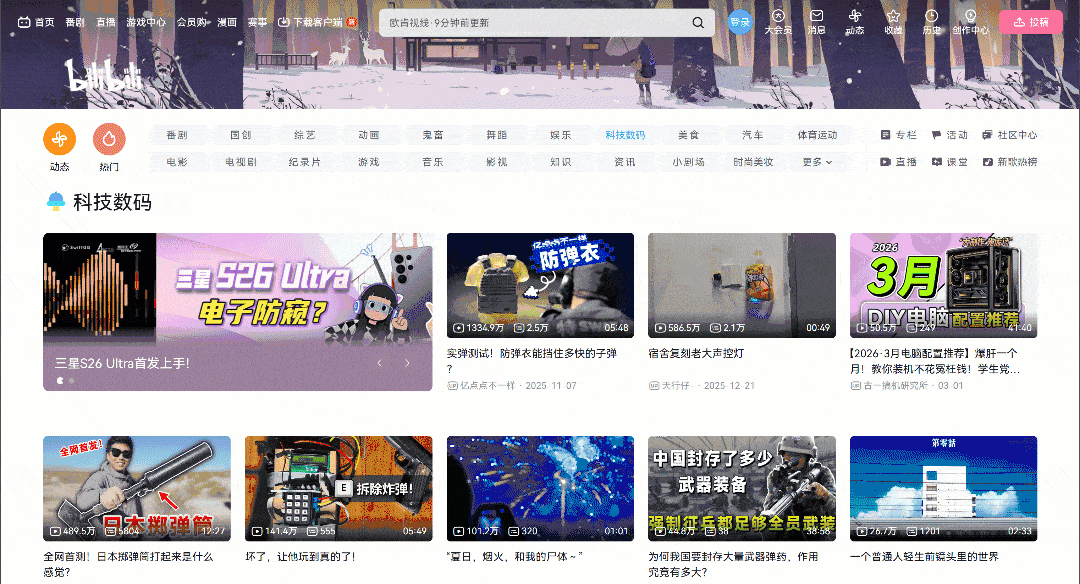
Task: Open 收藏 favorites star icon
Action: tap(893, 17)
